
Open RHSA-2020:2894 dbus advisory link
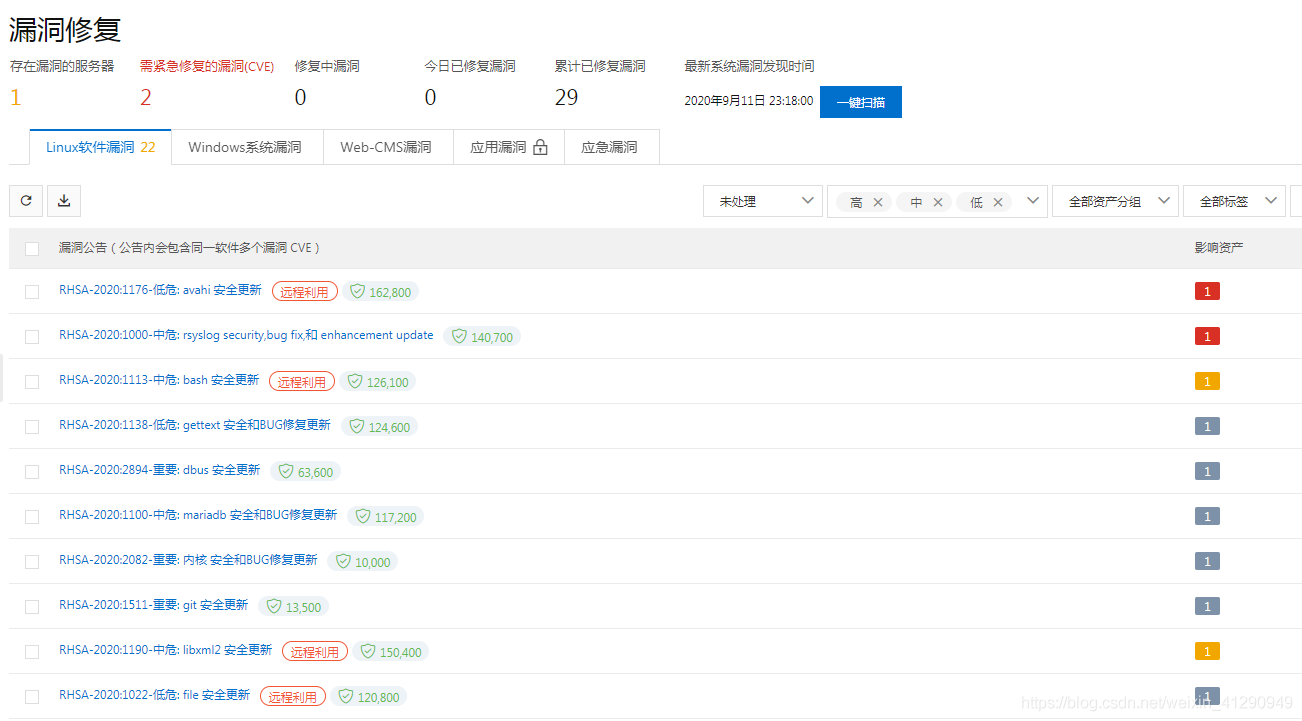(x=159, y=470)
